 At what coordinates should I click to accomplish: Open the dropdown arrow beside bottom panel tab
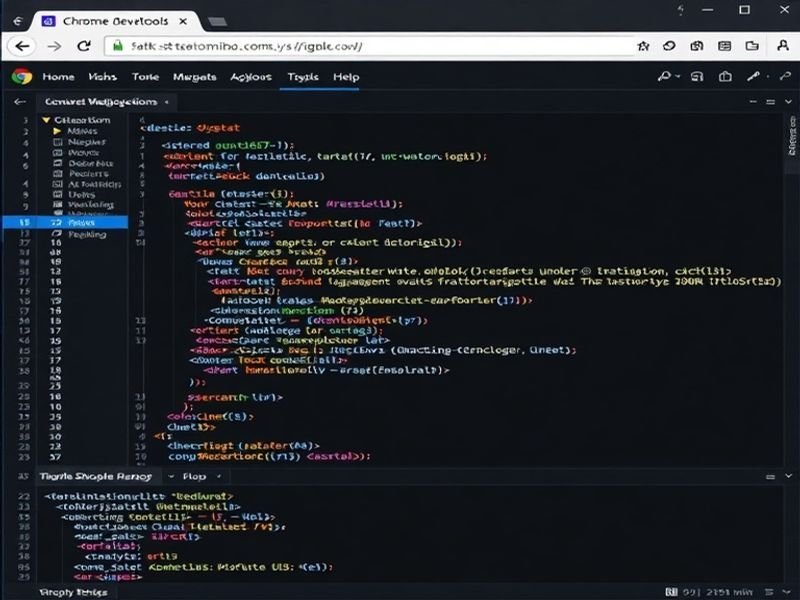(x=171, y=477)
